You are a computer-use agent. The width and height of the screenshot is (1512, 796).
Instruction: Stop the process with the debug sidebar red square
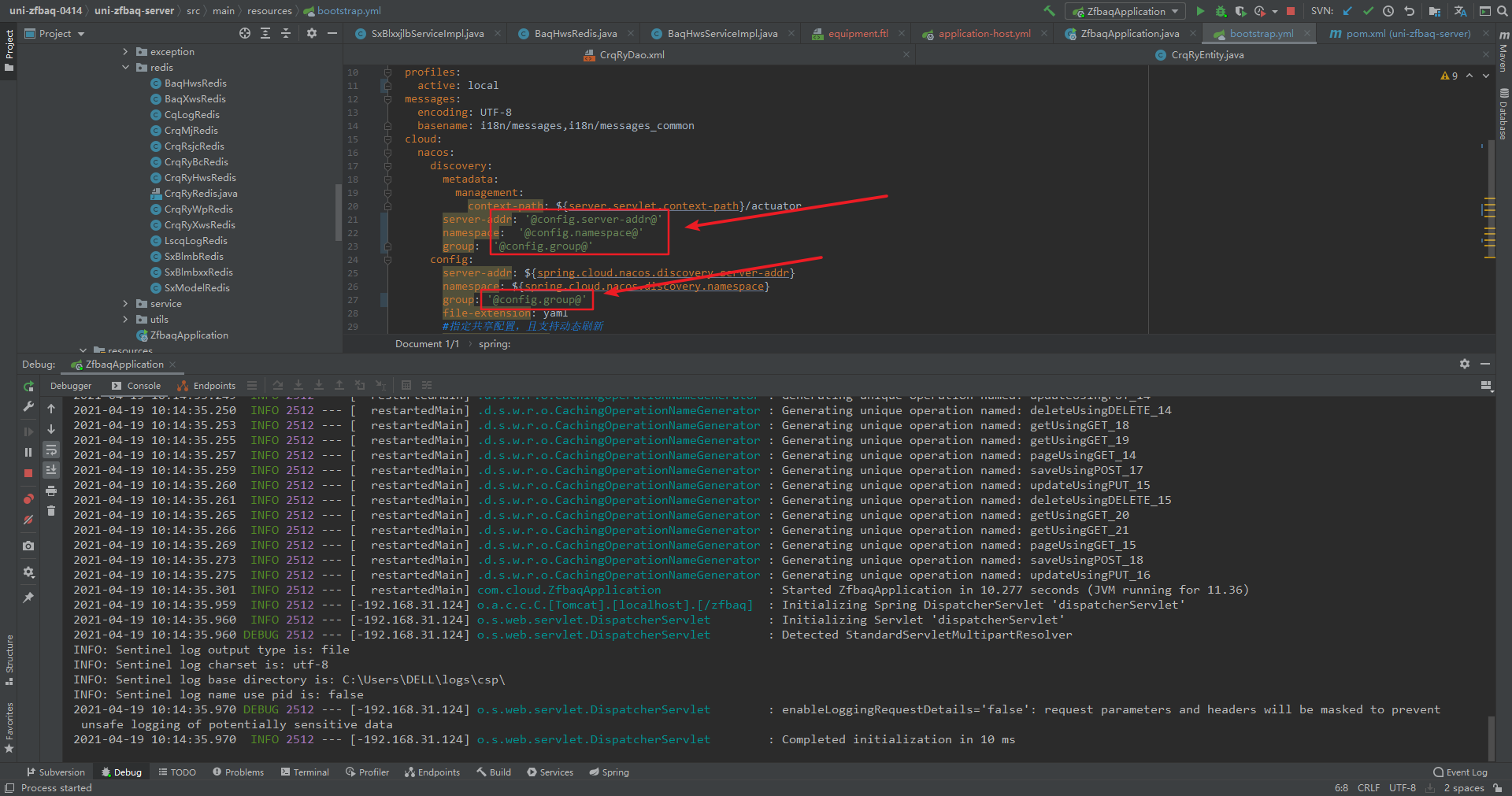pos(28,473)
